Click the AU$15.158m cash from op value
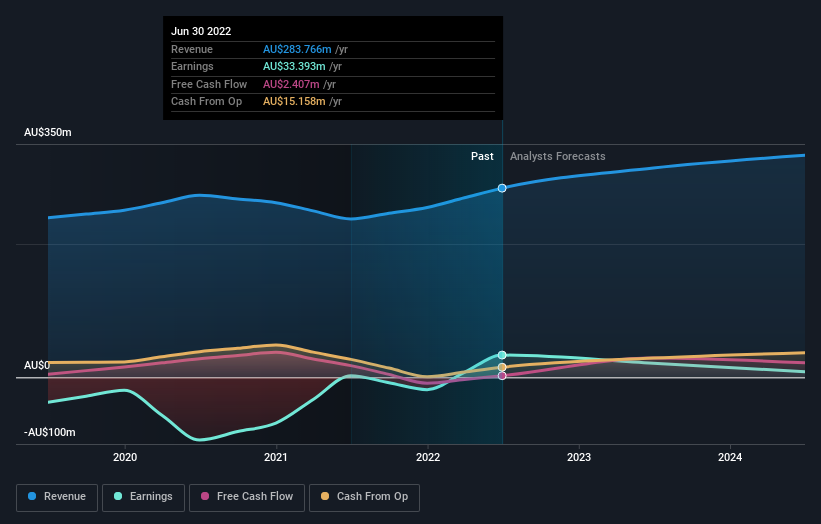The width and height of the screenshot is (821, 524). tap(294, 102)
